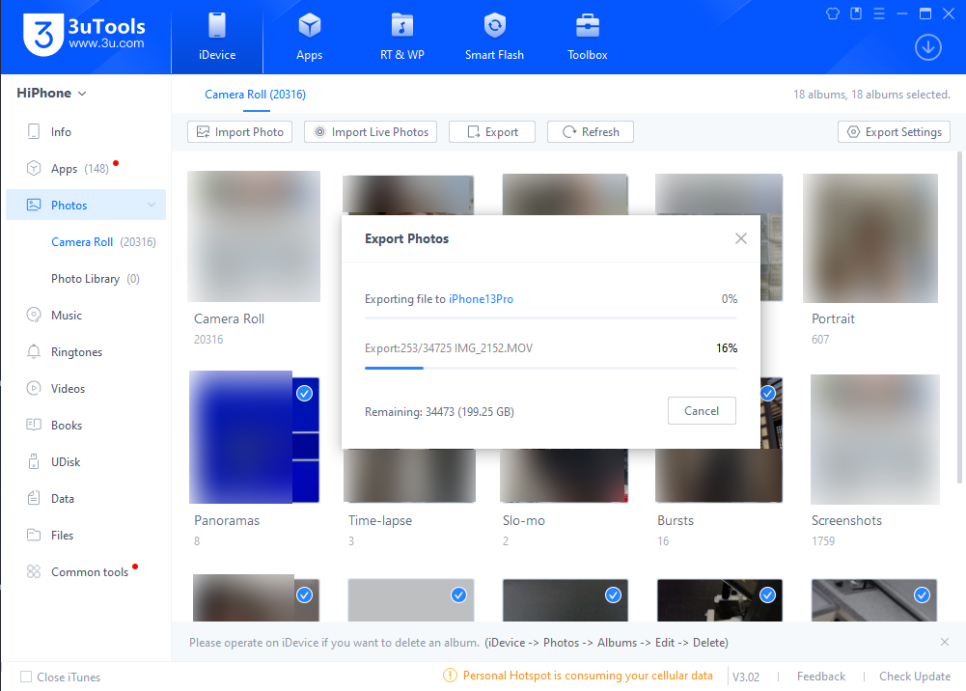Toggle checkmark on fifth bottom-row album
This screenshot has height=691, width=966.
[922, 595]
